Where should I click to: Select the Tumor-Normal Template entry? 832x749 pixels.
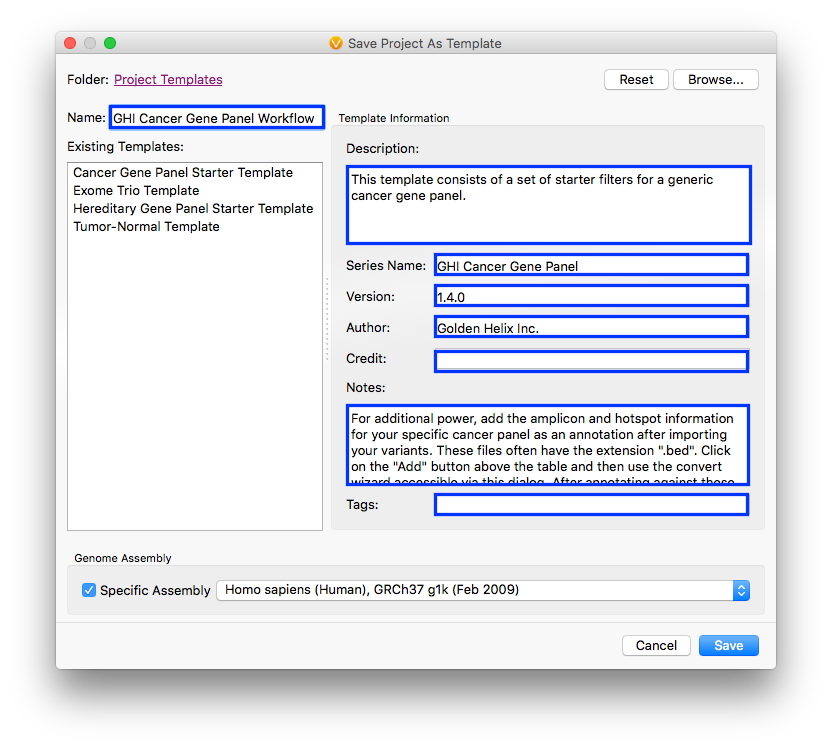[146, 226]
